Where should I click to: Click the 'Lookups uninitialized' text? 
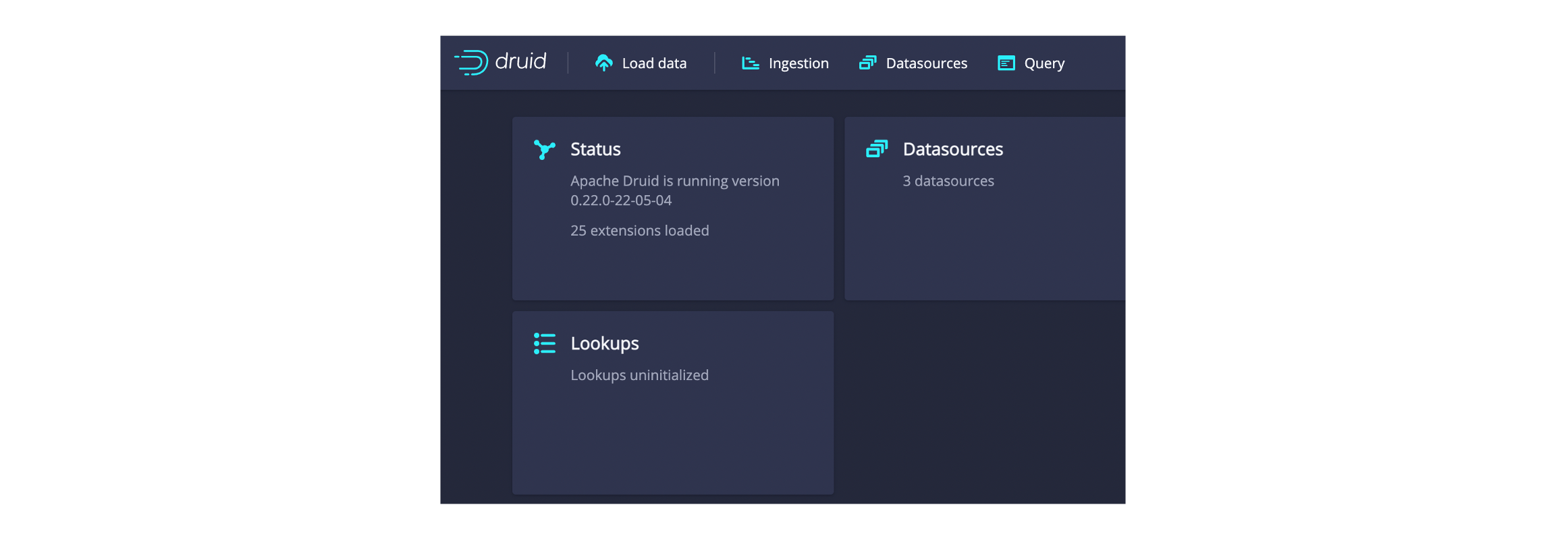click(639, 375)
